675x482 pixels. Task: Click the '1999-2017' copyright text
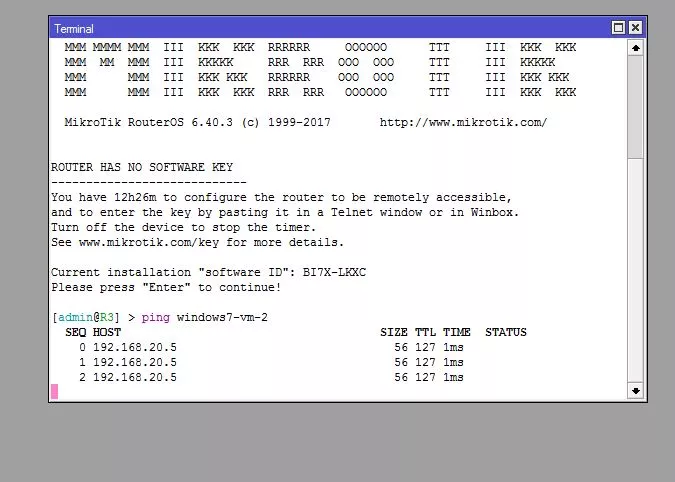pyautogui.click(x=299, y=122)
